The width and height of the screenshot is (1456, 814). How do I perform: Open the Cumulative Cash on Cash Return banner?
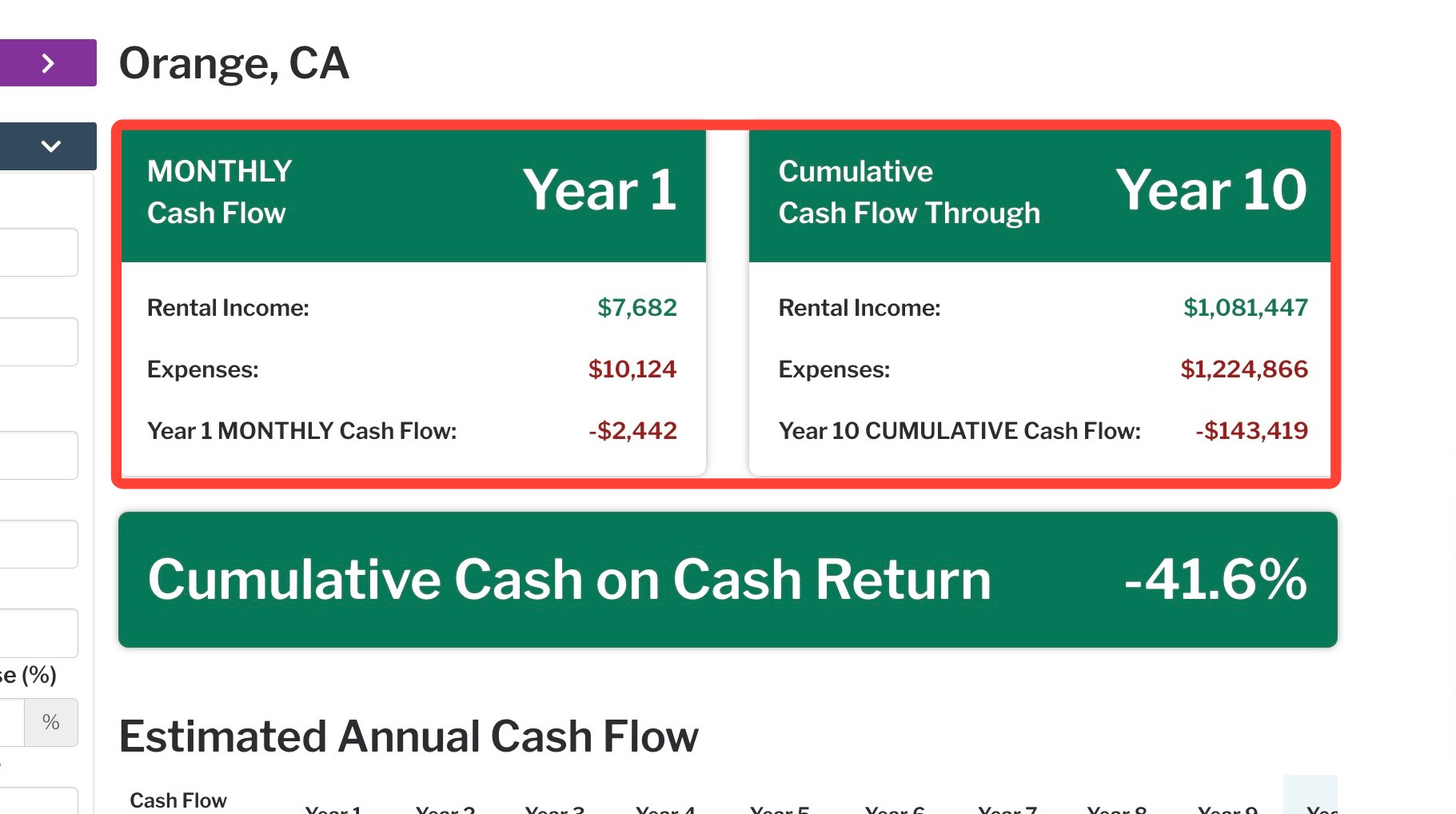click(x=728, y=580)
